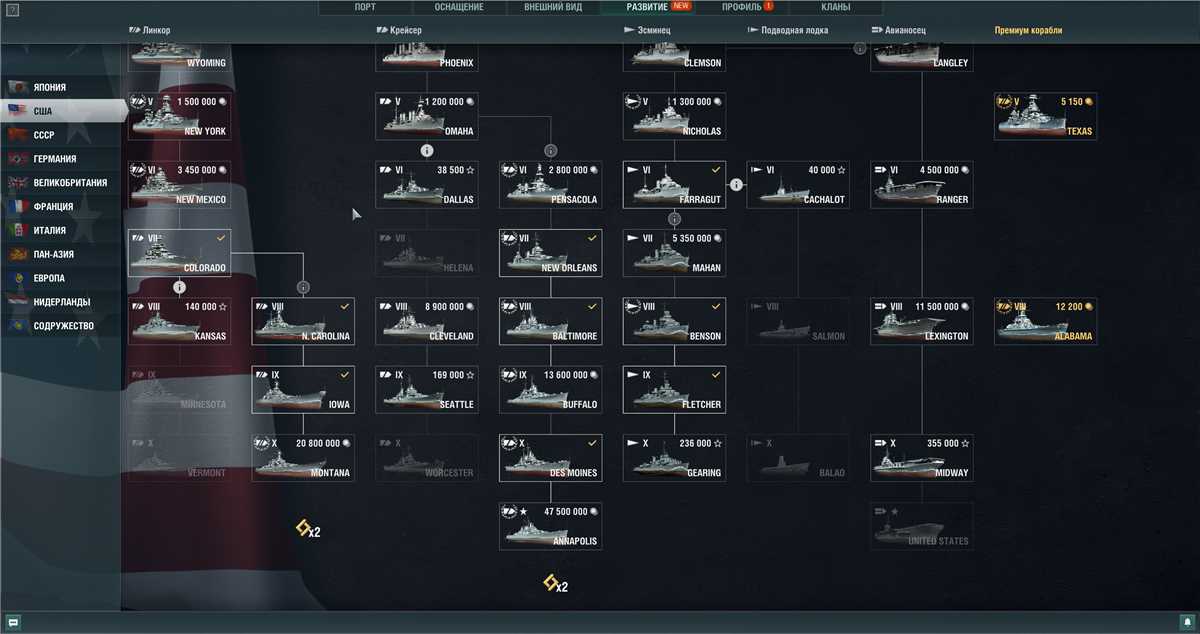Image resolution: width=1200 pixels, height=634 pixels.
Task: Open the chat icon in bottom bar
Action: pyautogui.click(x=14, y=623)
